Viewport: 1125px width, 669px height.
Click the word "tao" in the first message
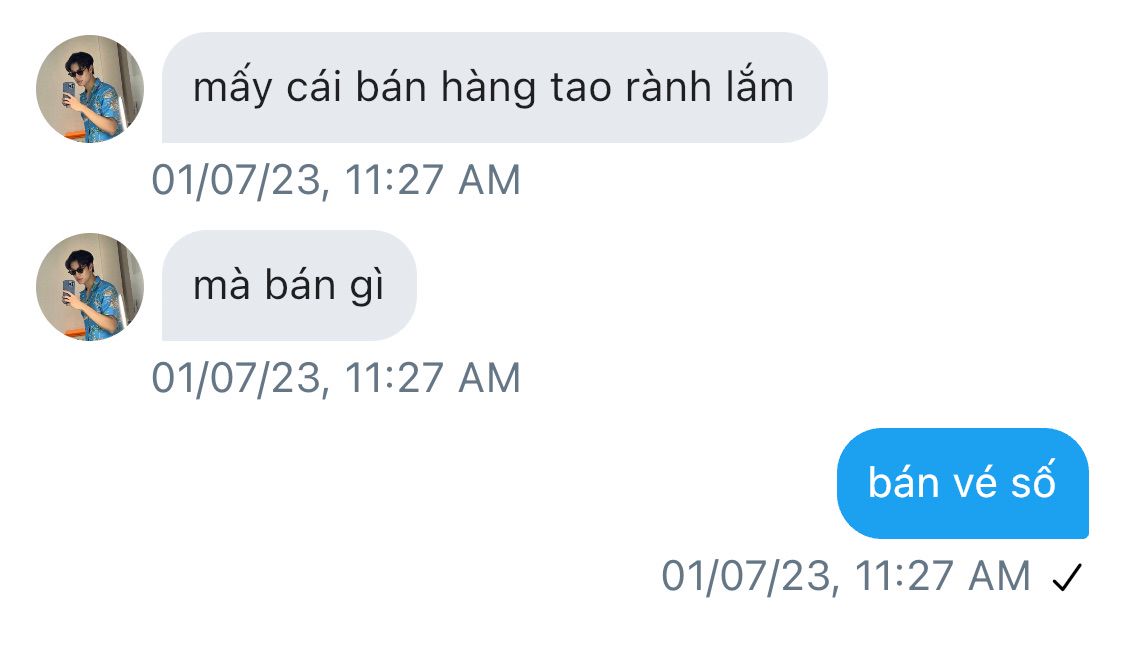[x=581, y=88]
